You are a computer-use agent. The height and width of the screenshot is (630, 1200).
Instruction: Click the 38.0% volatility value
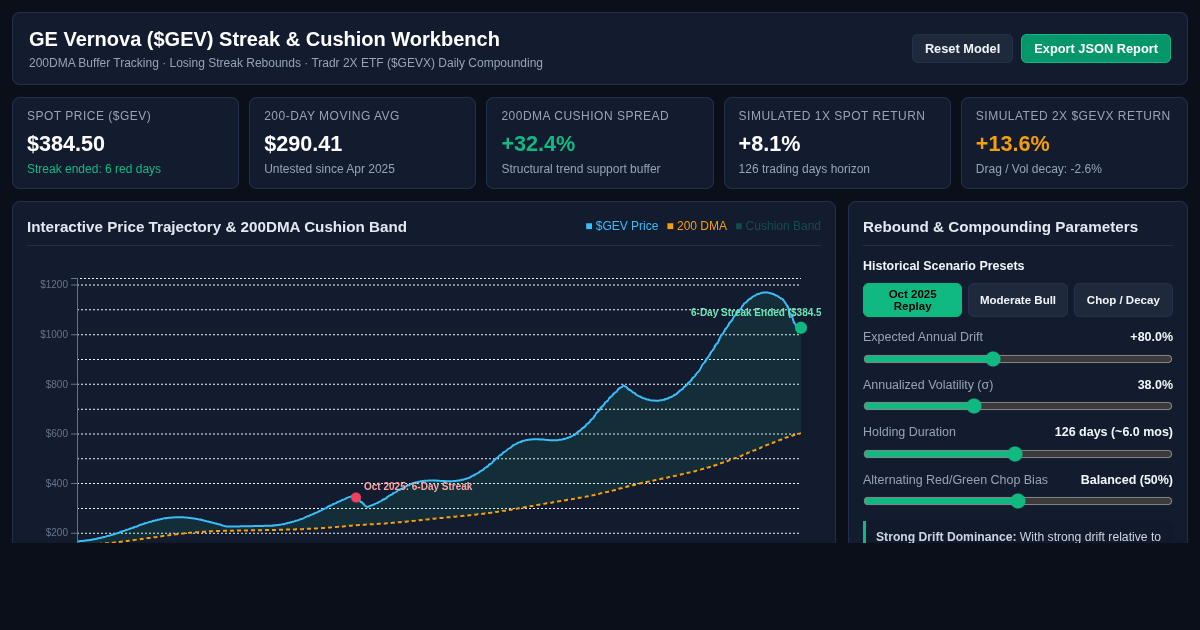coord(1155,385)
